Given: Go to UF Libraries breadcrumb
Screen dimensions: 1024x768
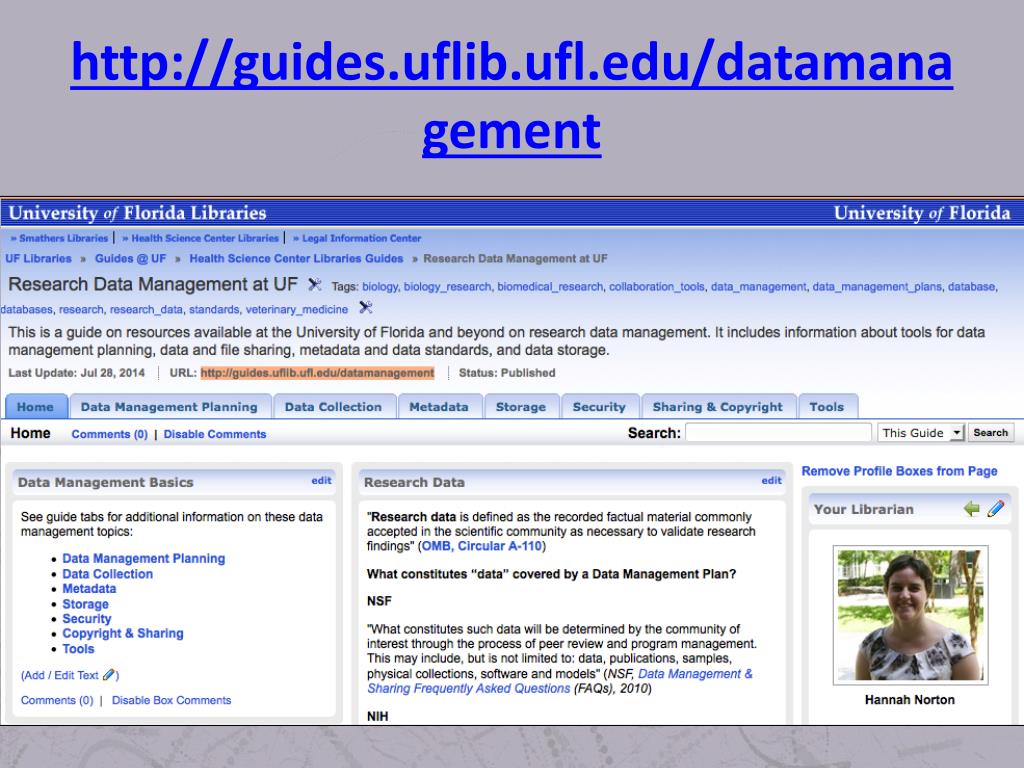Looking at the screenshot, I should (39, 259).
